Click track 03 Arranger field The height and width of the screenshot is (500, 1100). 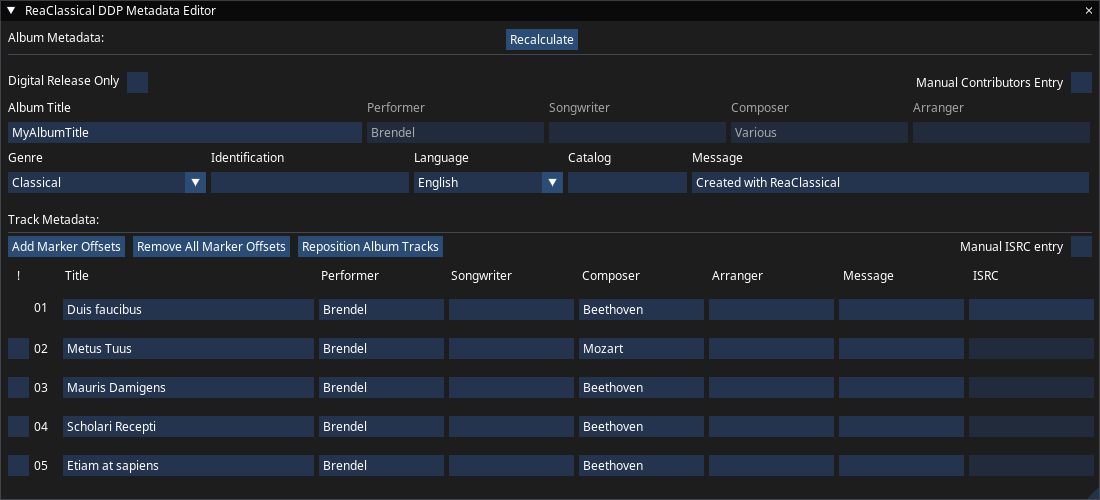tap(772, 387)
